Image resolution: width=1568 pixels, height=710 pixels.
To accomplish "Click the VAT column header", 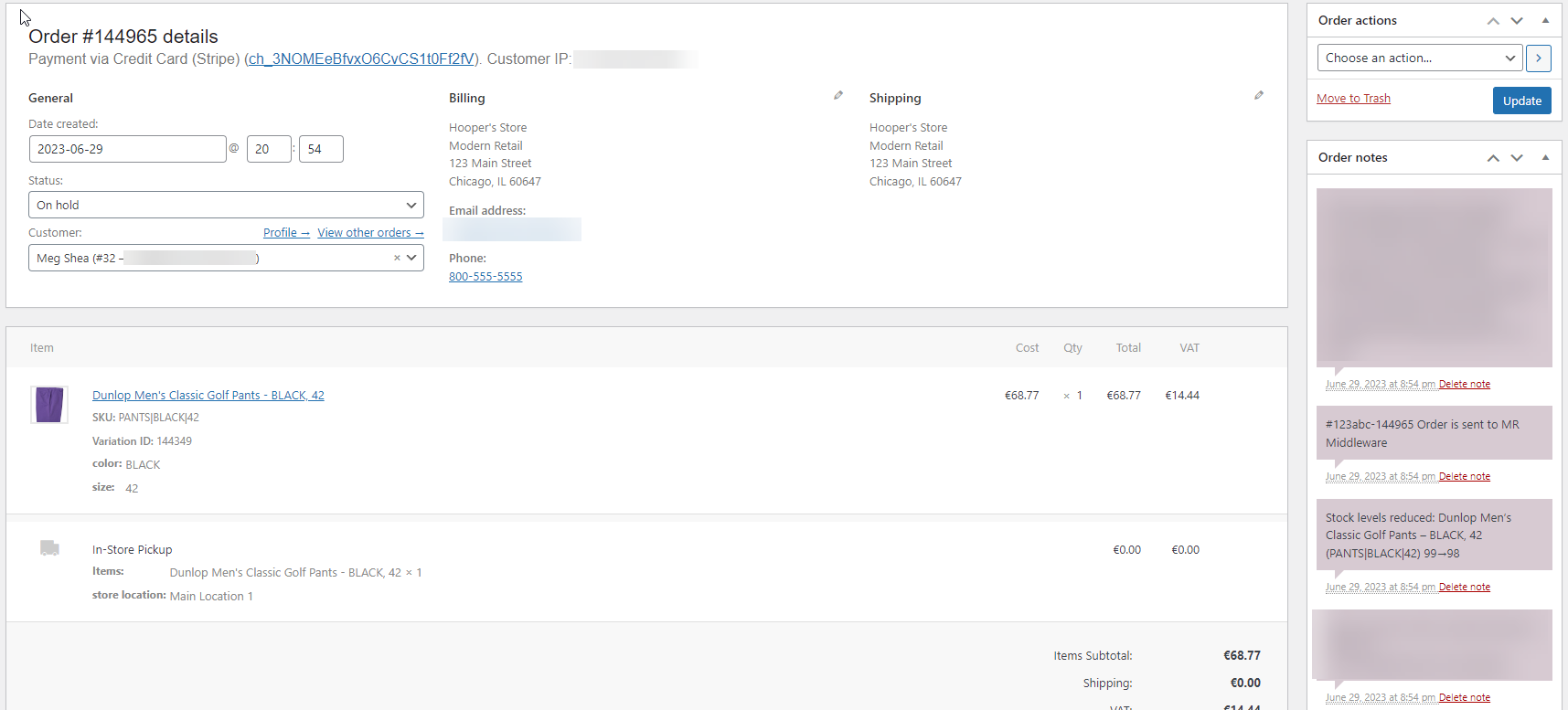I will (x=1189, y=348).
